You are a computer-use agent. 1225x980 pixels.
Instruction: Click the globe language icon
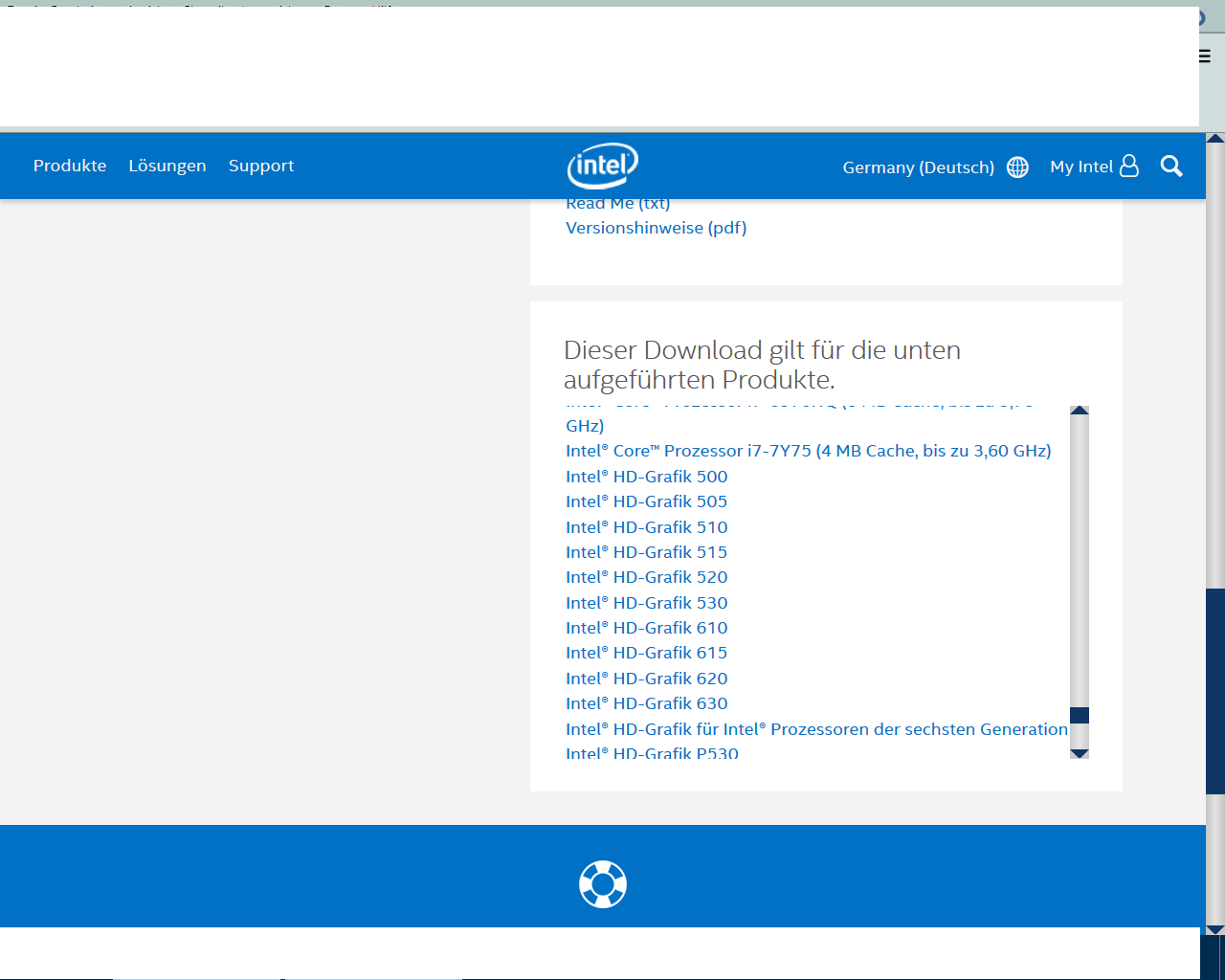pos(1017,167)
